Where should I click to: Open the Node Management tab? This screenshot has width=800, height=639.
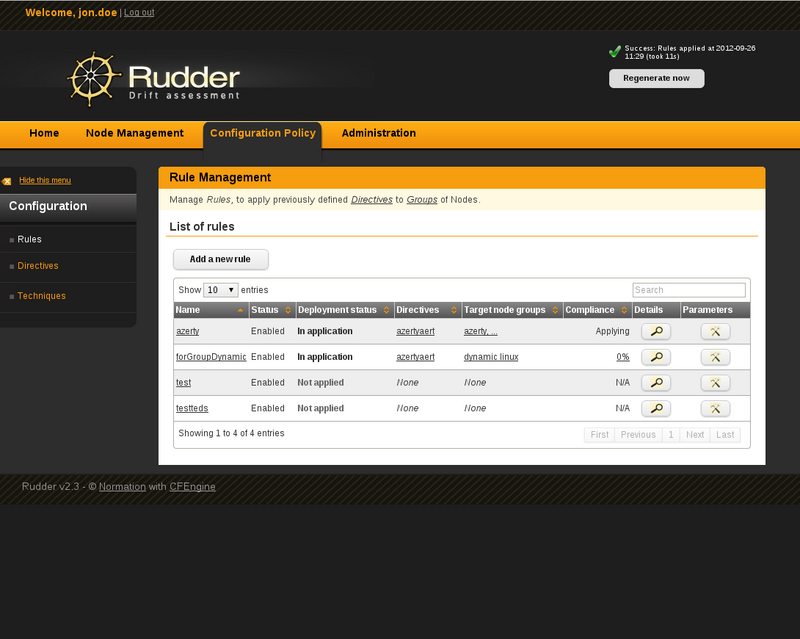point(135,133)
